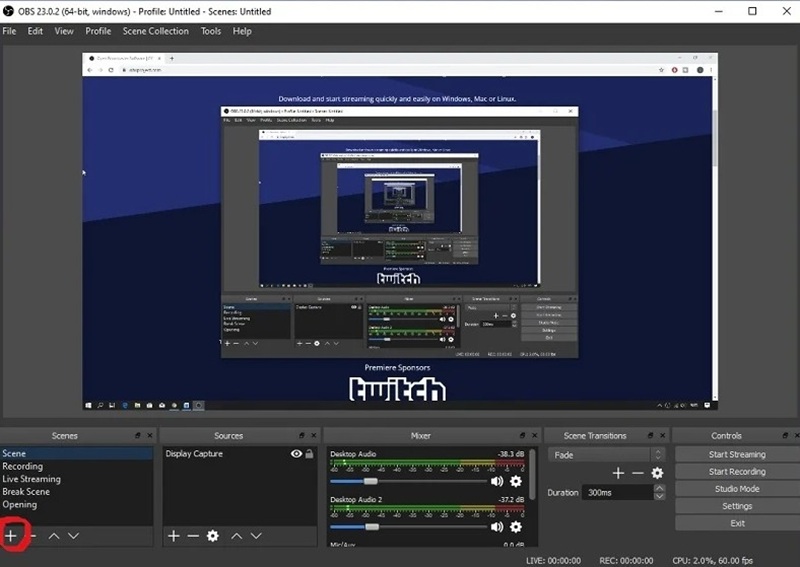Move scene up in Scenes list

[54, 536]
